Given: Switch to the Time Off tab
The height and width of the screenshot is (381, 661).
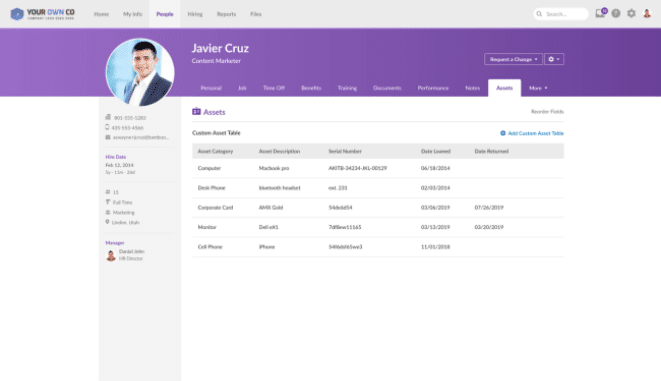Looking at the screenshot, I should click(x=274, y=88).
